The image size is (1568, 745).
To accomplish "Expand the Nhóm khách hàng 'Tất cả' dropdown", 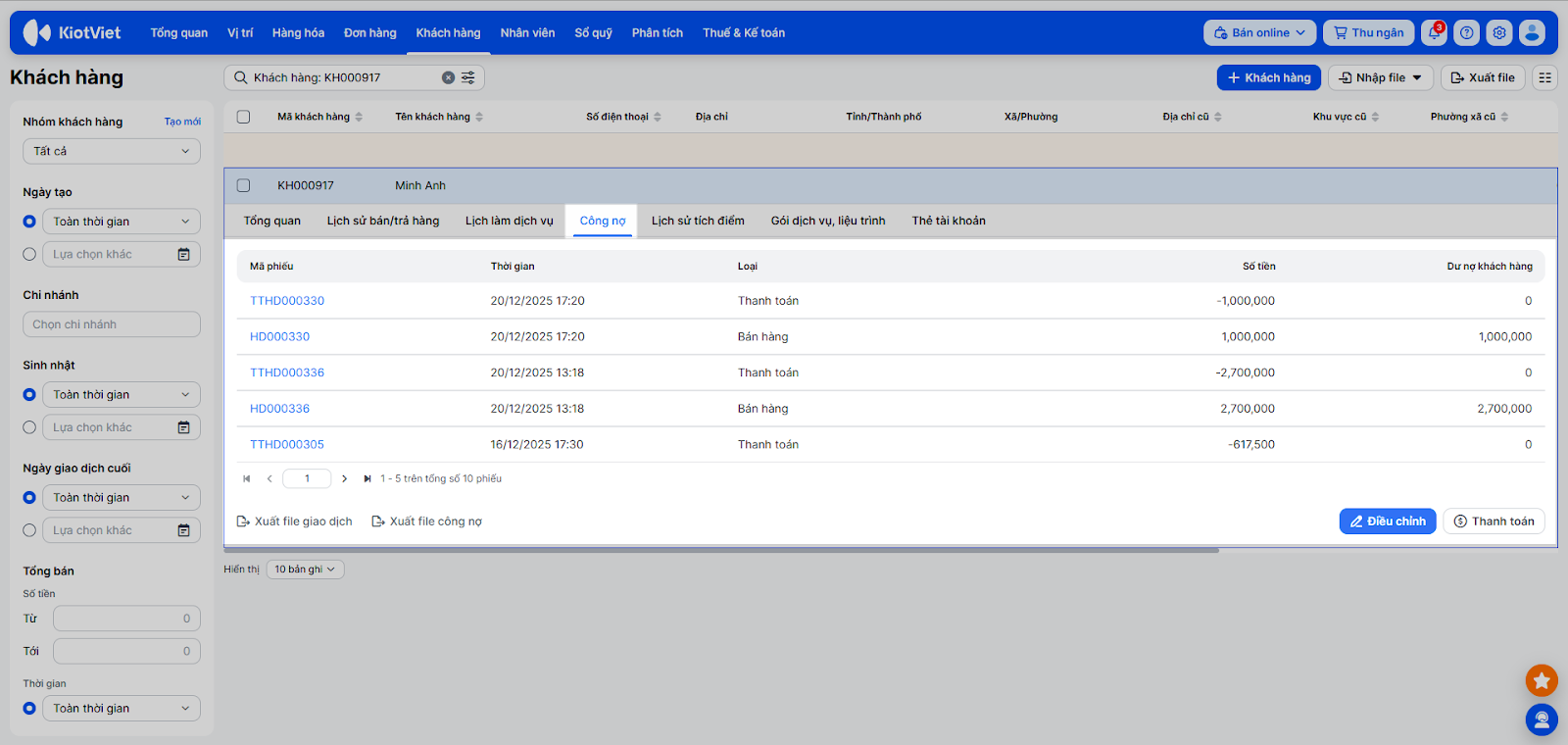I will [111, 151].
